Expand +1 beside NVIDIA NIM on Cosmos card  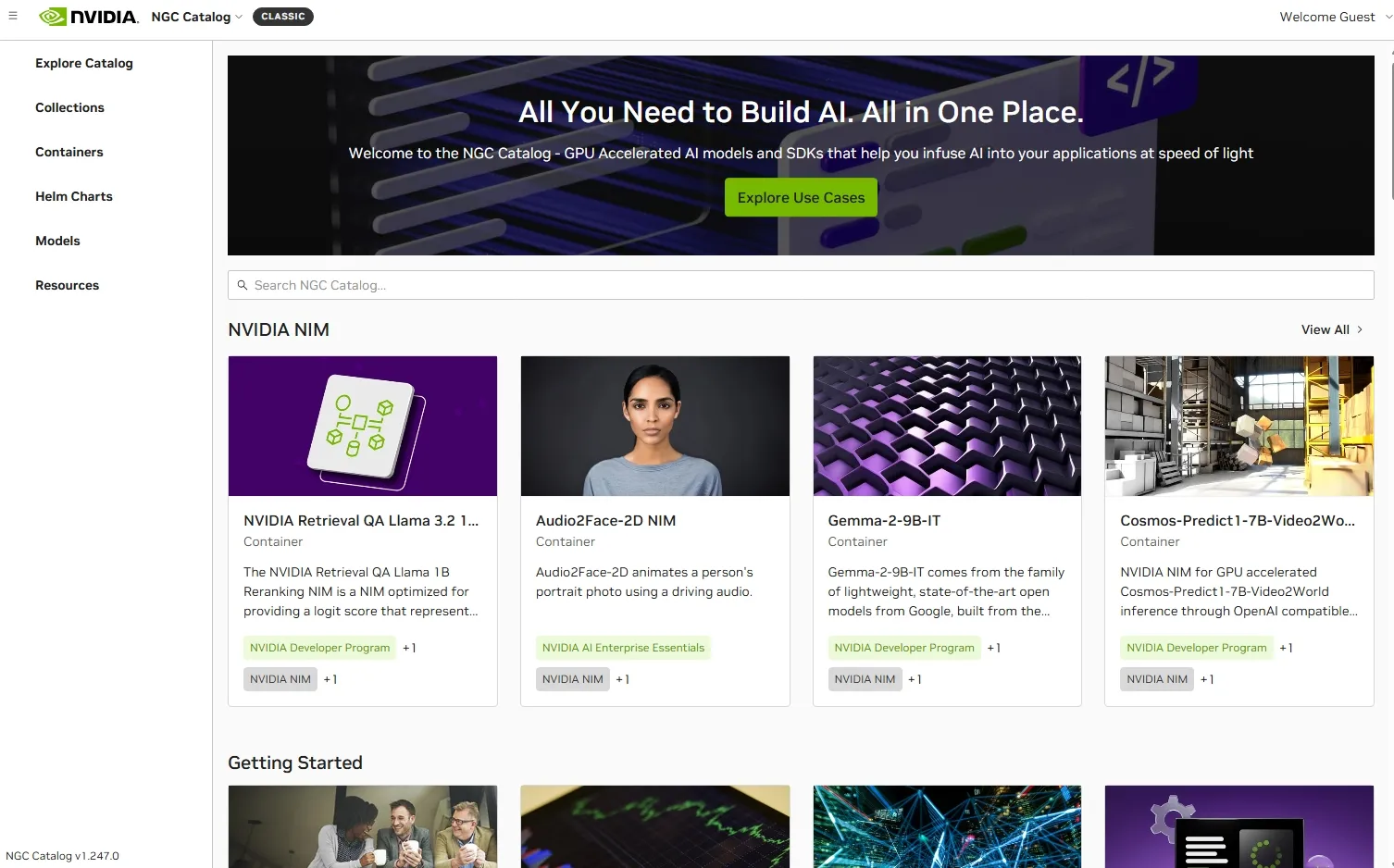[1207, 679]
